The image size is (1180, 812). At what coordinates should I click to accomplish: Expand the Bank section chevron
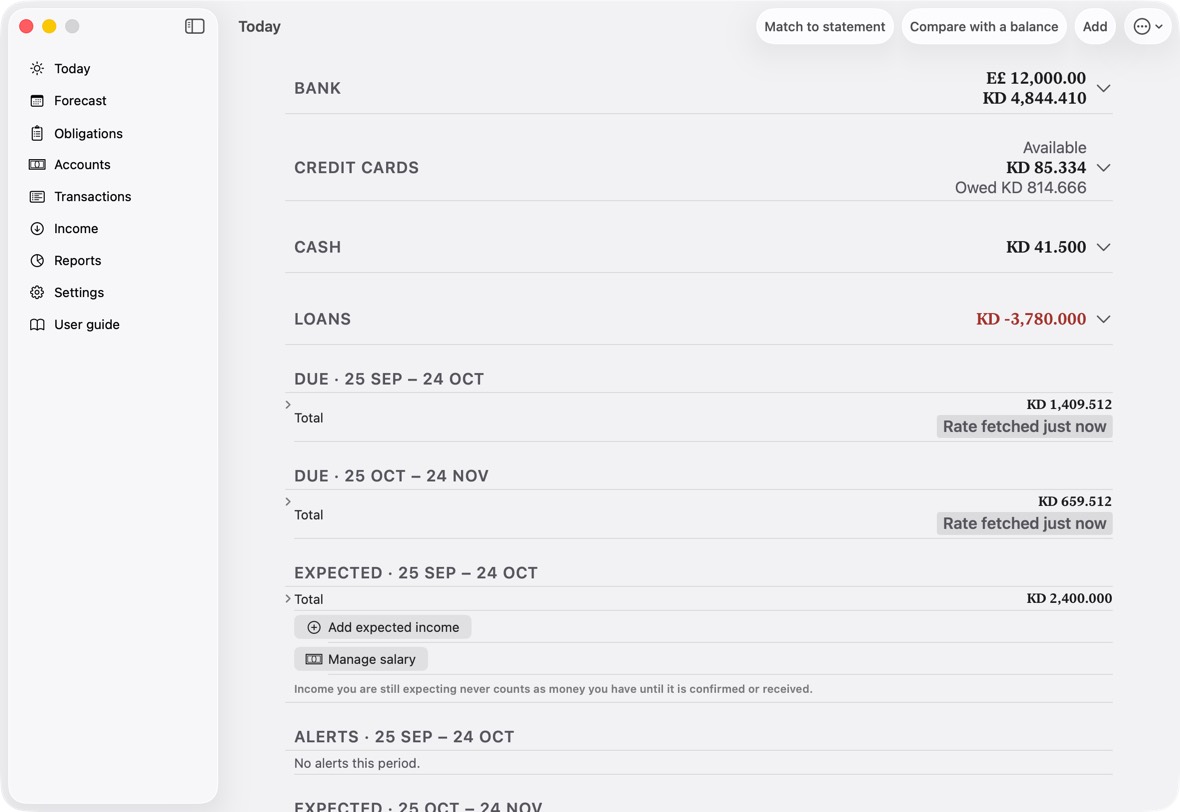(1103, 88)
